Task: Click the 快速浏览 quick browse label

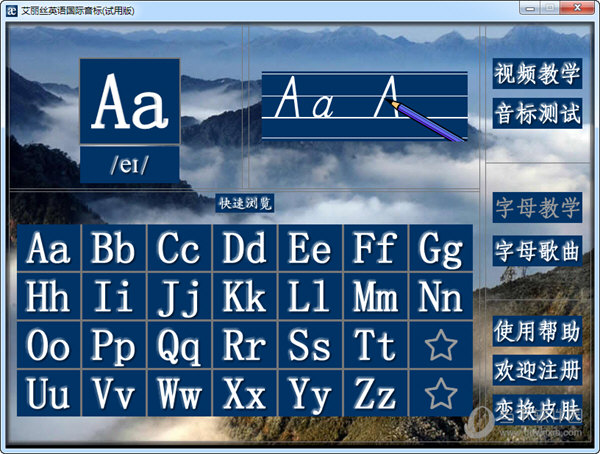Action: tap(246, 203)
